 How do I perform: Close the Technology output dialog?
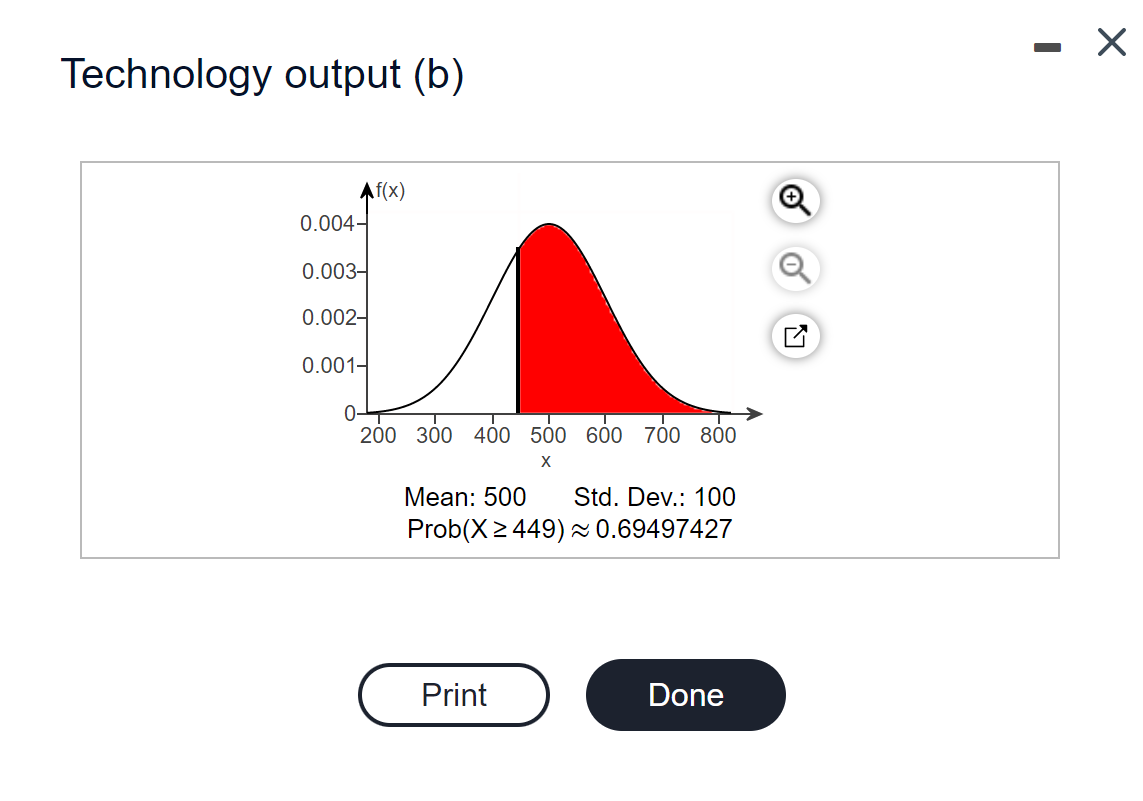tap(1110, 42)
